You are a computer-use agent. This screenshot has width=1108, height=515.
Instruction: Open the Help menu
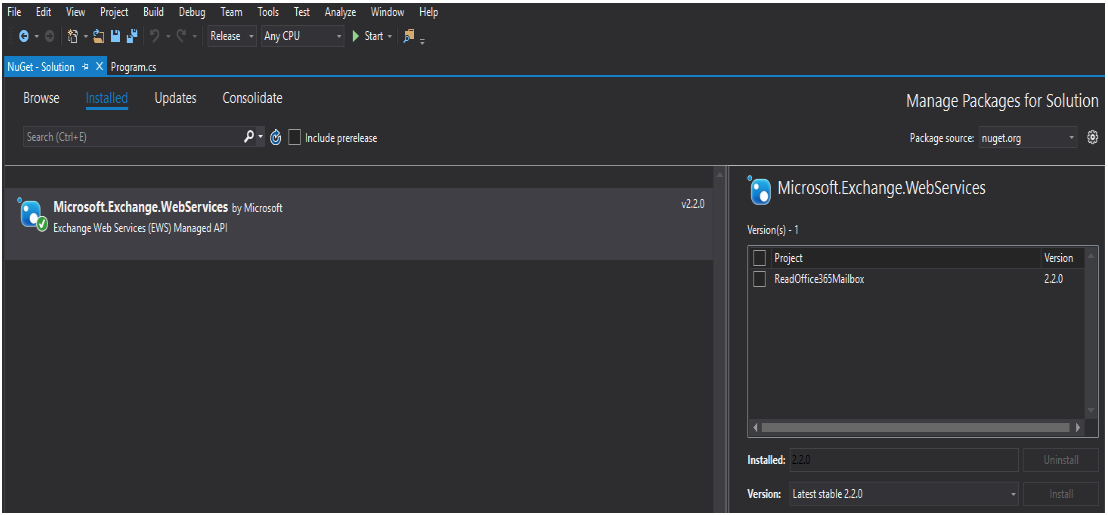point(428,12)
